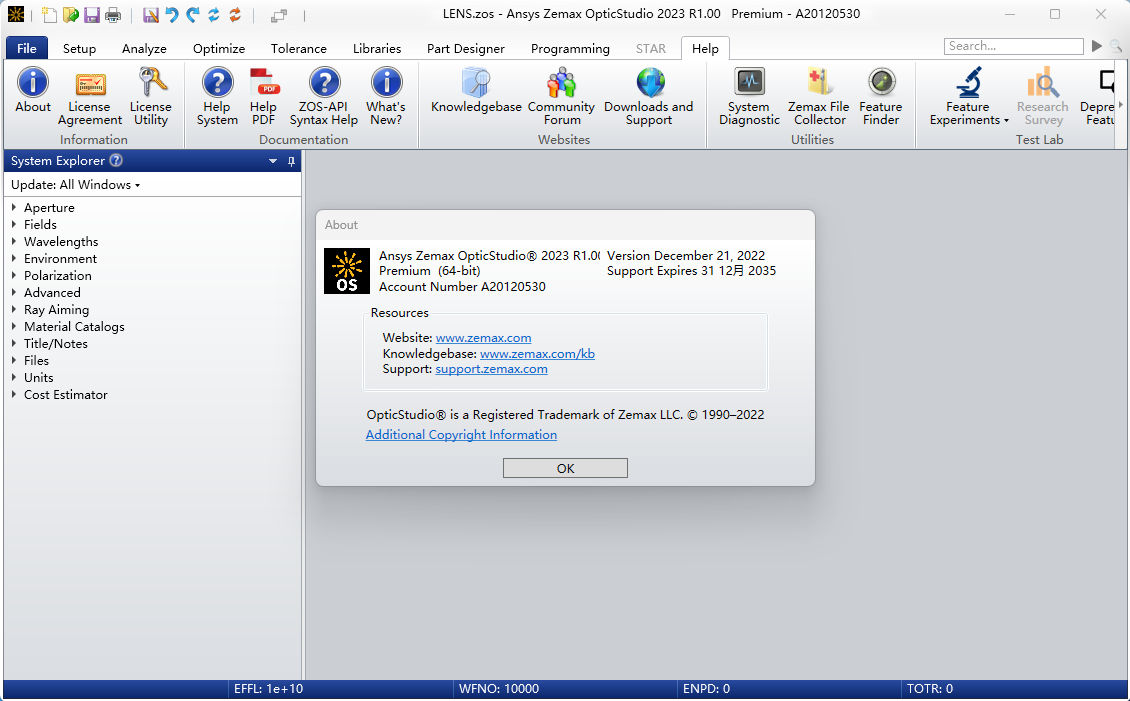This screenshot has height=701, width=1130.
Task: Click the Print icon in the title bar
Action: tap(113, 14)
